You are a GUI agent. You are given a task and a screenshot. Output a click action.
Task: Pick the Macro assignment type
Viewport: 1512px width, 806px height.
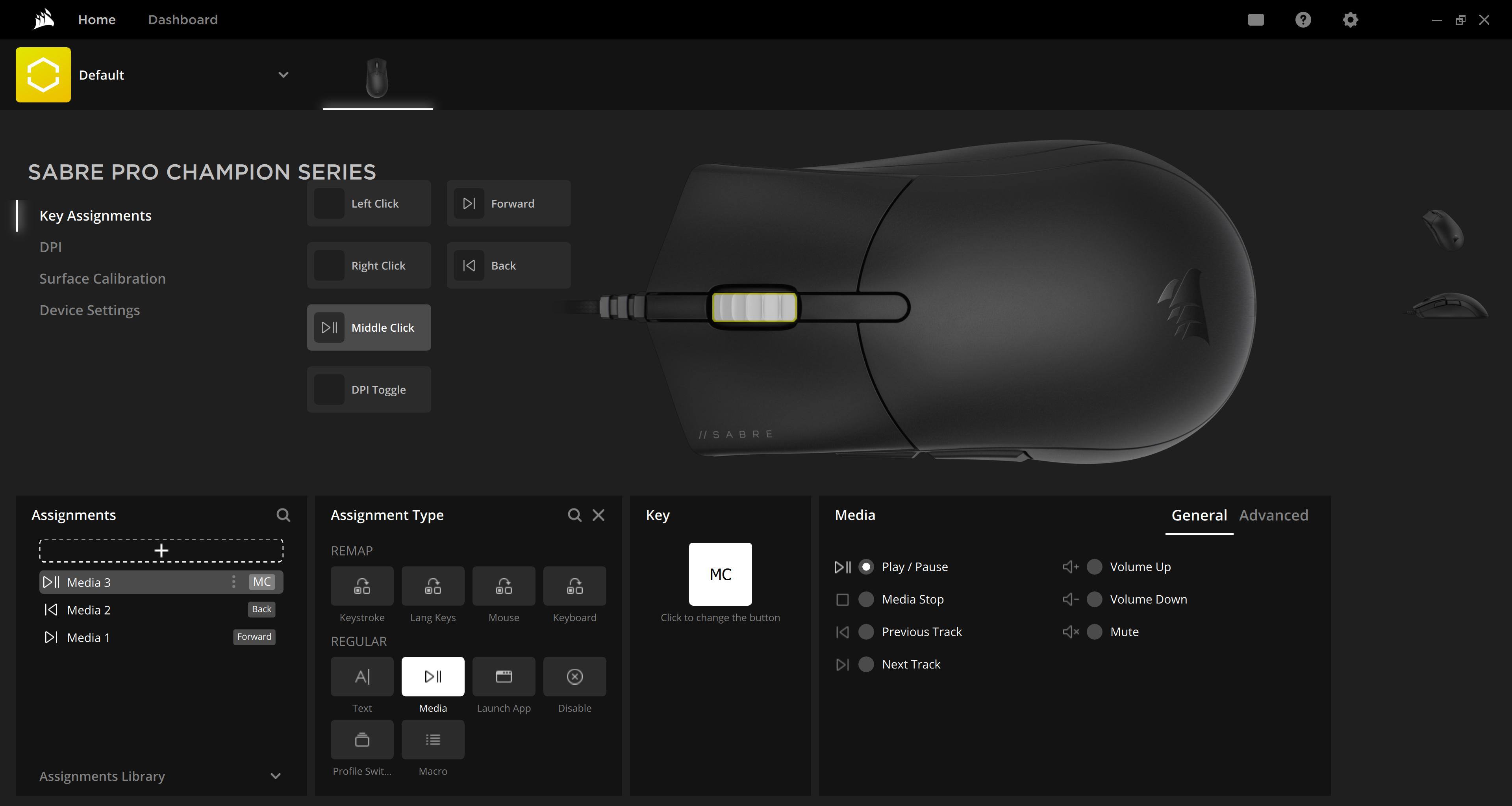(433, 740)
